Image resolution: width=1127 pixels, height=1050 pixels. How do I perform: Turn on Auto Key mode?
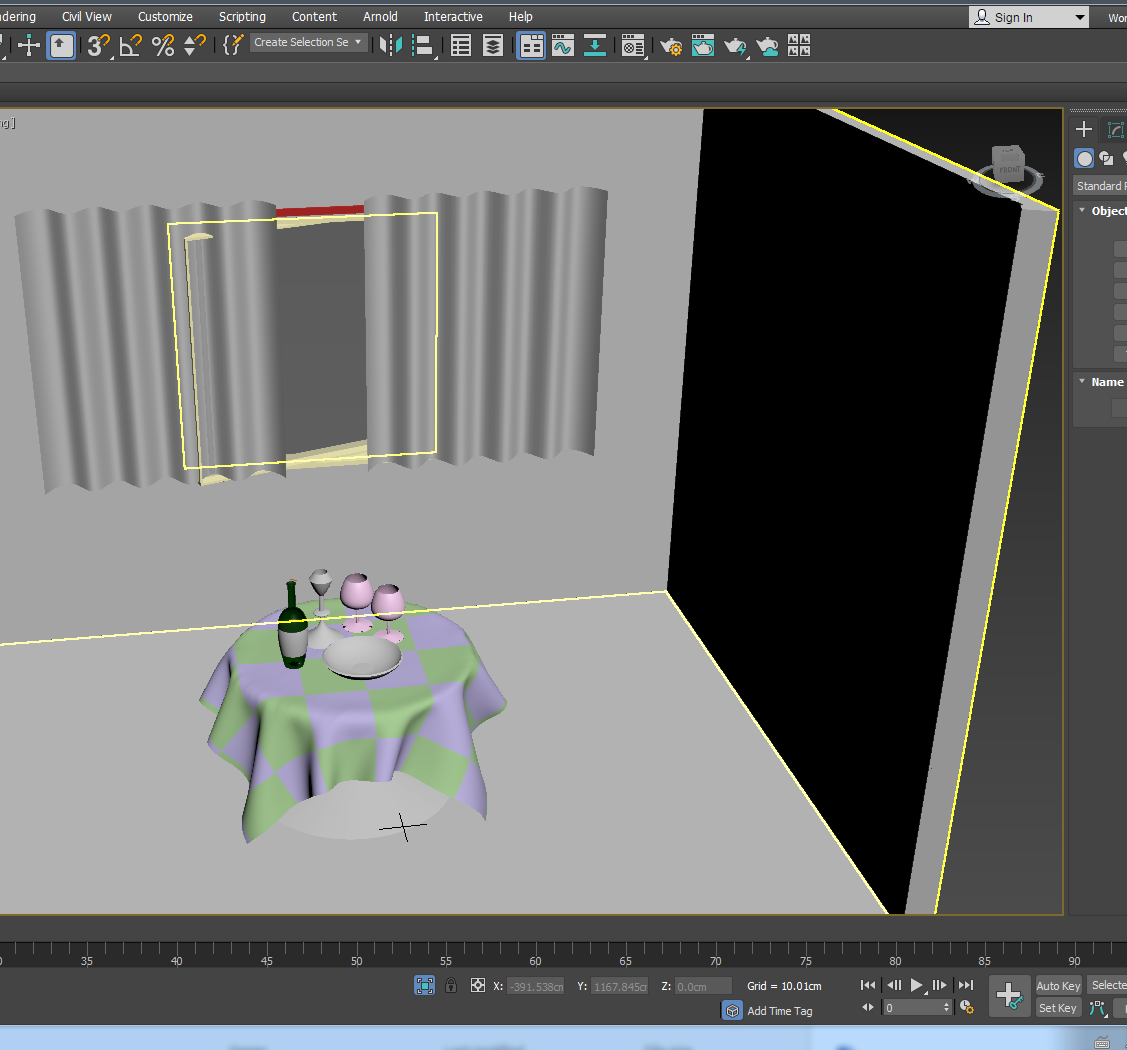[x=1057, y=985]
